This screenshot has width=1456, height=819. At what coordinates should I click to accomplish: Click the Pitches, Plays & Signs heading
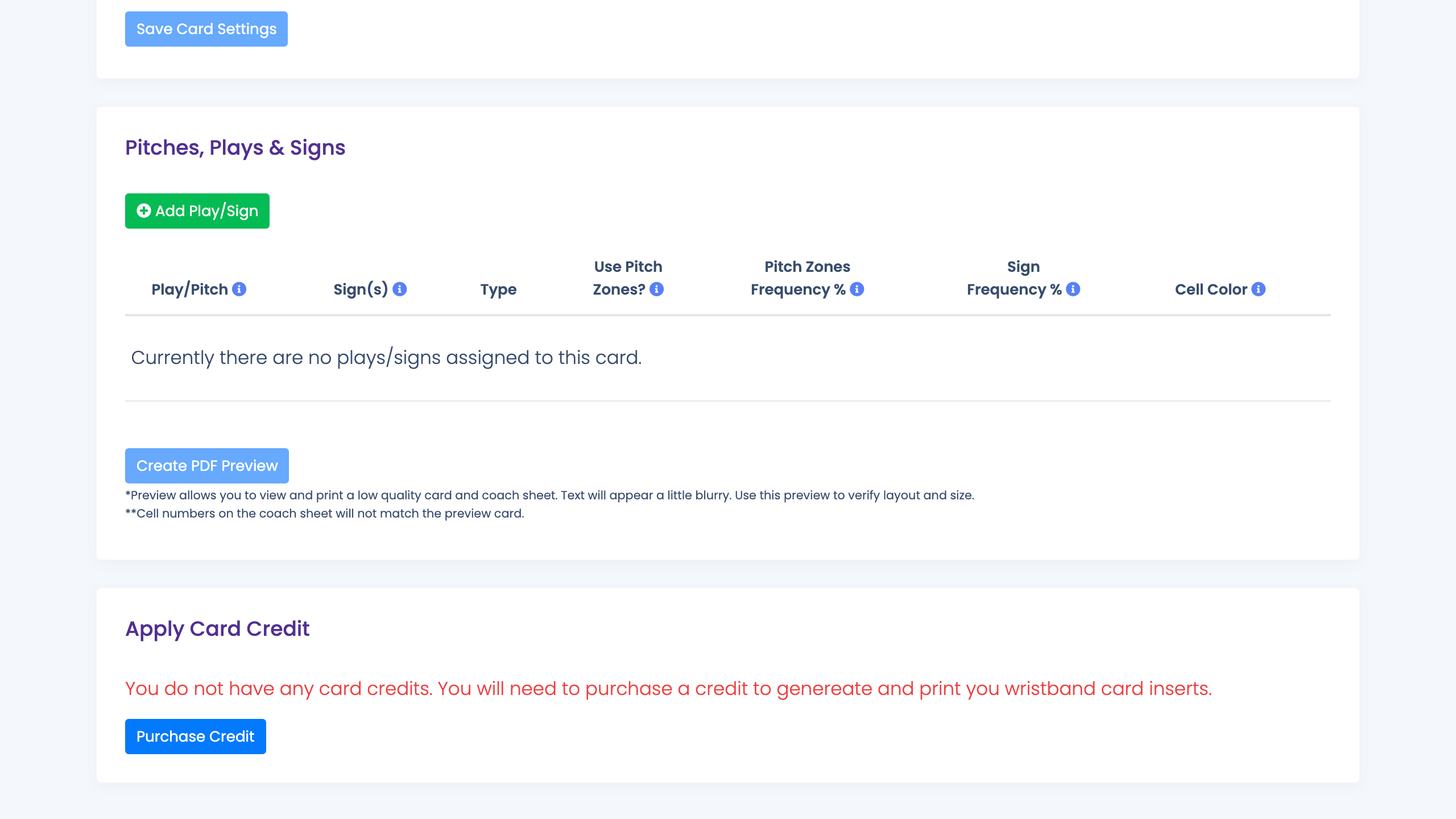(x=235, y=148)
